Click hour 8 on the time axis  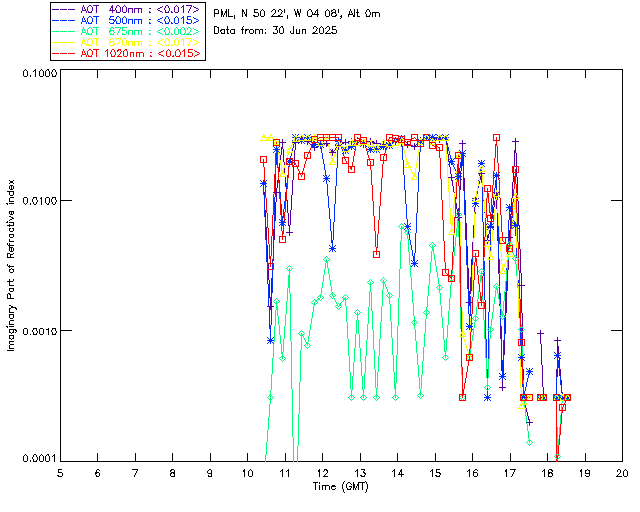173,472
